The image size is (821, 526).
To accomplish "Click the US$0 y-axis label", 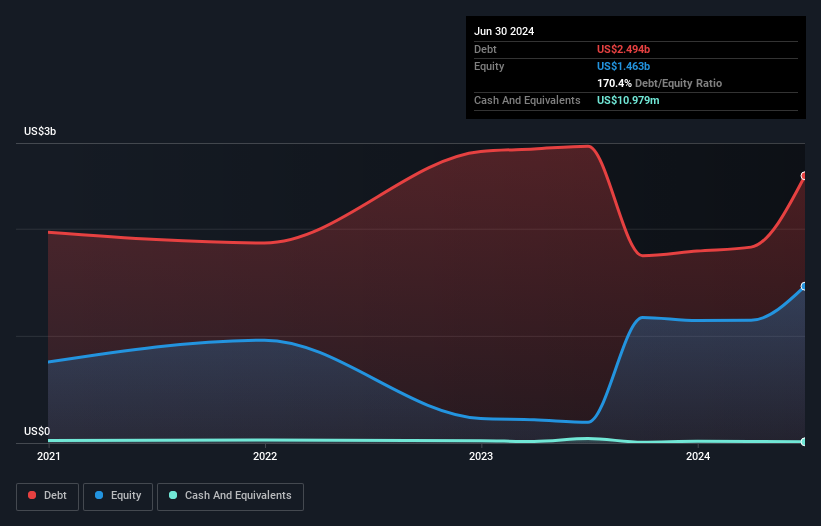I will pos(37,431).
